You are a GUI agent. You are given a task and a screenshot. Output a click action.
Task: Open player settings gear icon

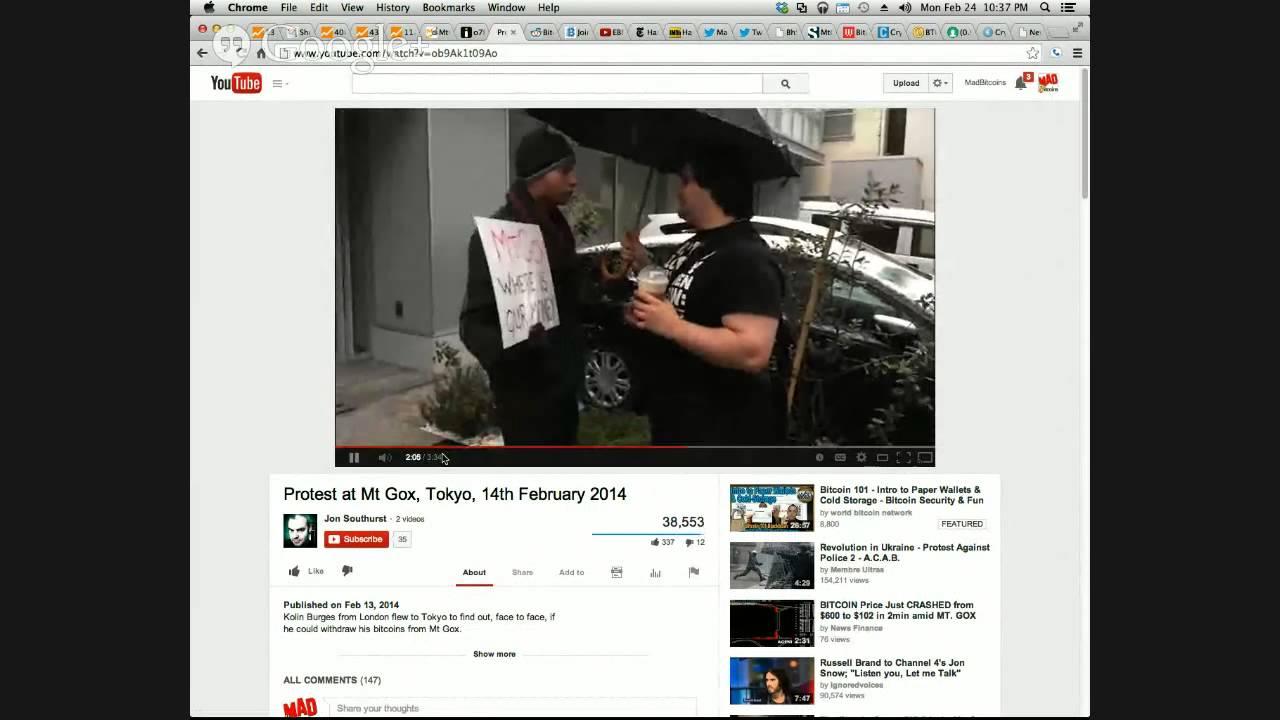(x=861, y=458)
